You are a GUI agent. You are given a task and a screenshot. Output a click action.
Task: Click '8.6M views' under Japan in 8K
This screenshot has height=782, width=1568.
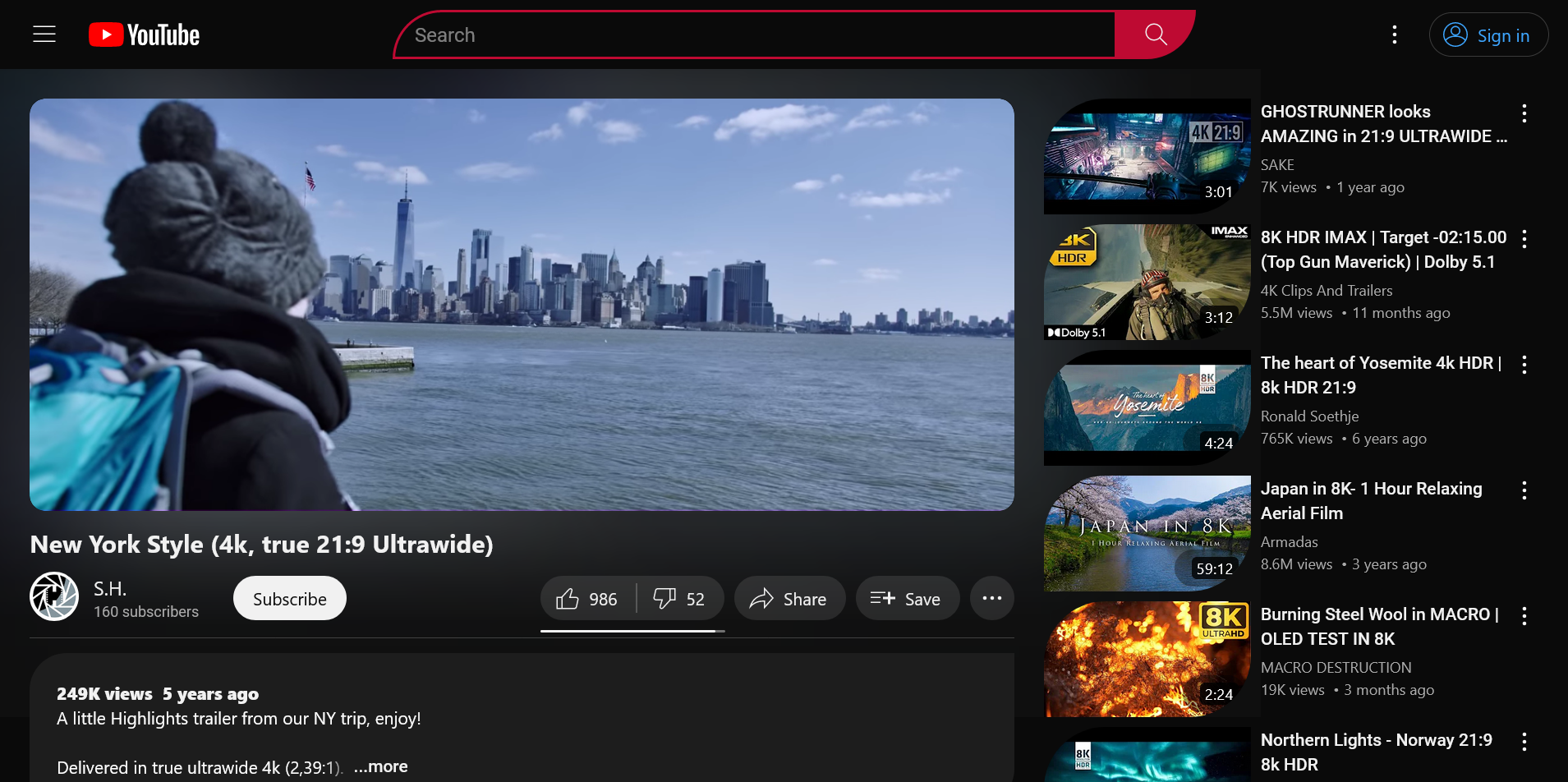(1296, 564)
